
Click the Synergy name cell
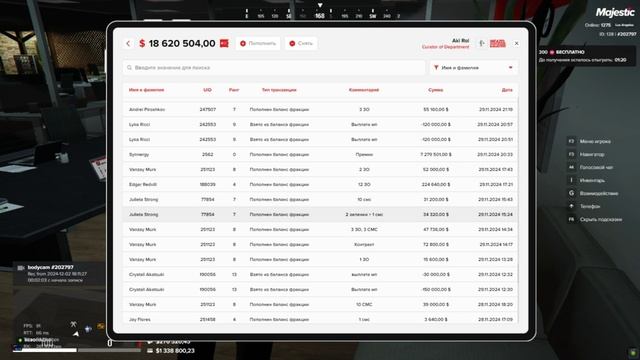pos(139,155)
